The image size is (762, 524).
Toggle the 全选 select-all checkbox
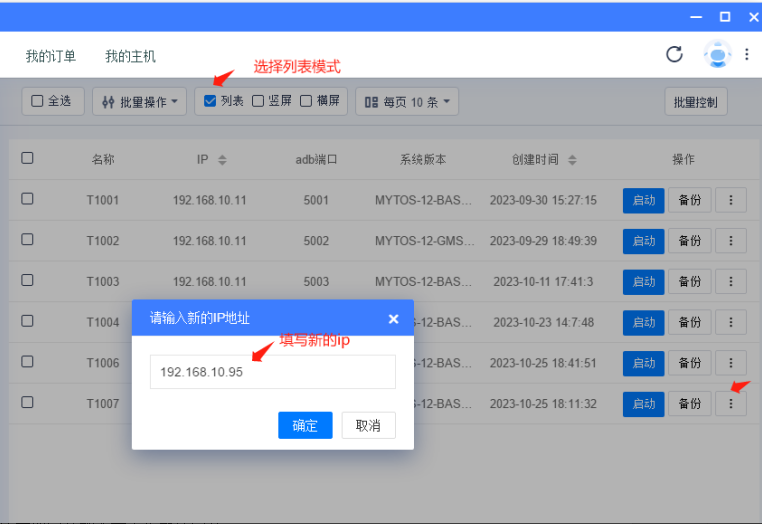[38, 101]
